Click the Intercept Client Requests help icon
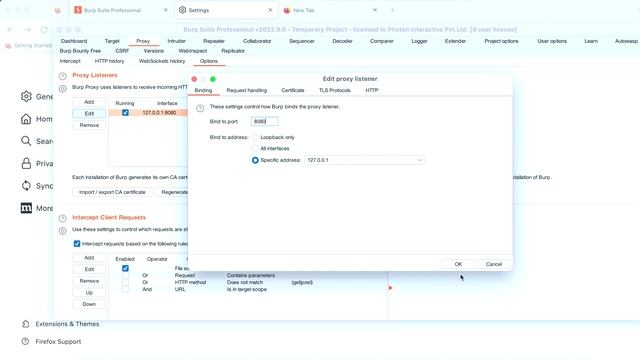 tap(62, 218)
